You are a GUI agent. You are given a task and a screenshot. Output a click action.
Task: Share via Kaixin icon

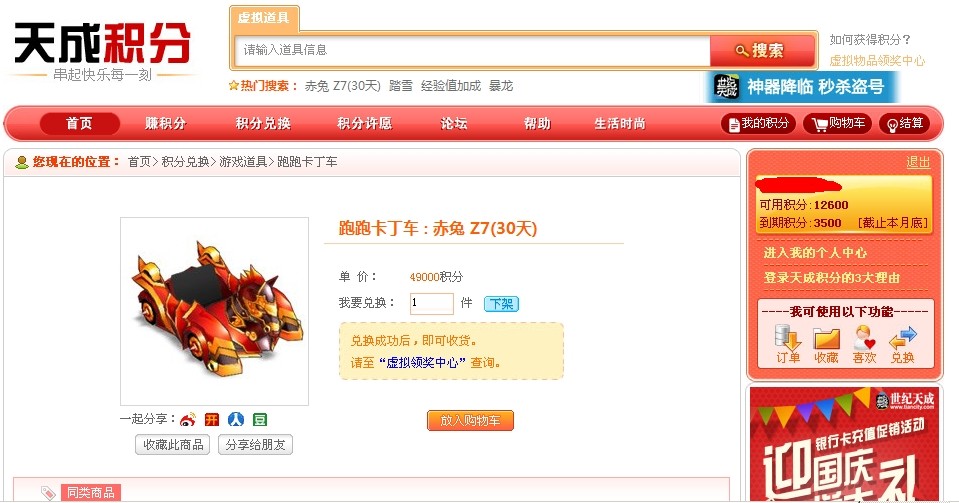[212, 419]
